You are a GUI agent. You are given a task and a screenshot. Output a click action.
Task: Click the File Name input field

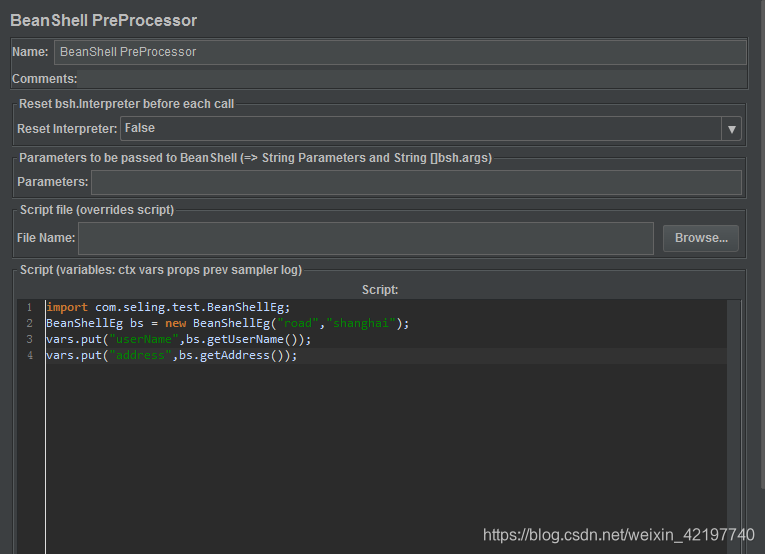366,238
